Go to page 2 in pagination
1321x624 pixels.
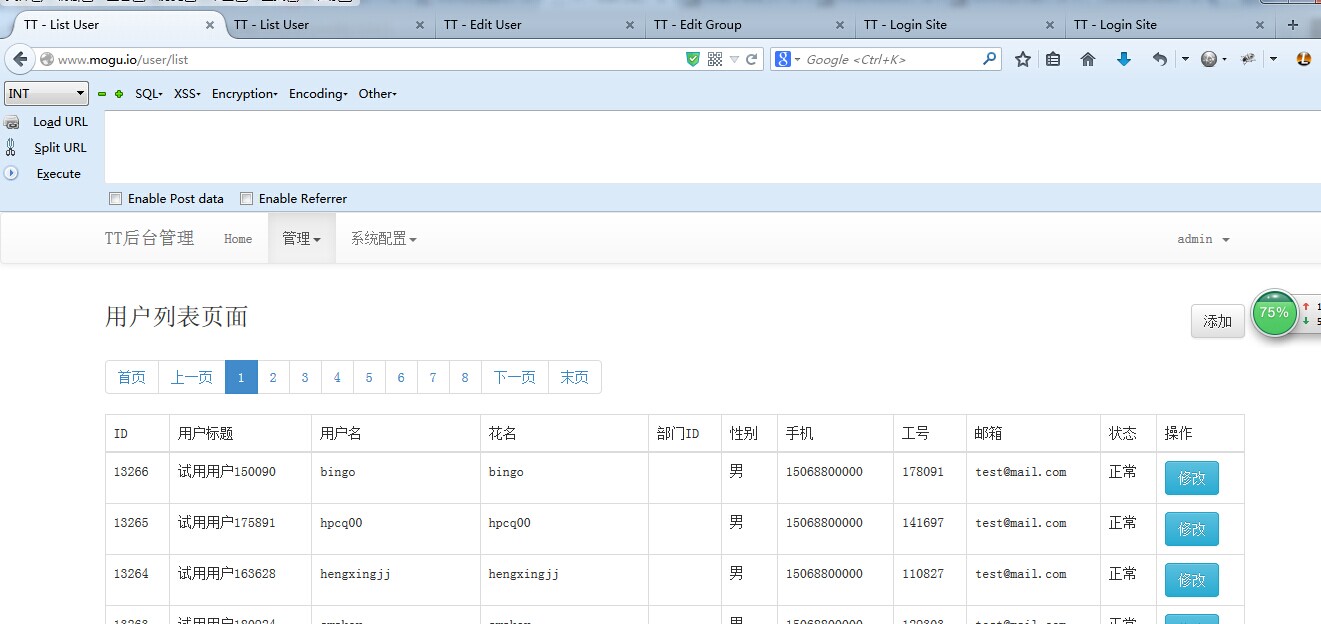tap(273, 377)
